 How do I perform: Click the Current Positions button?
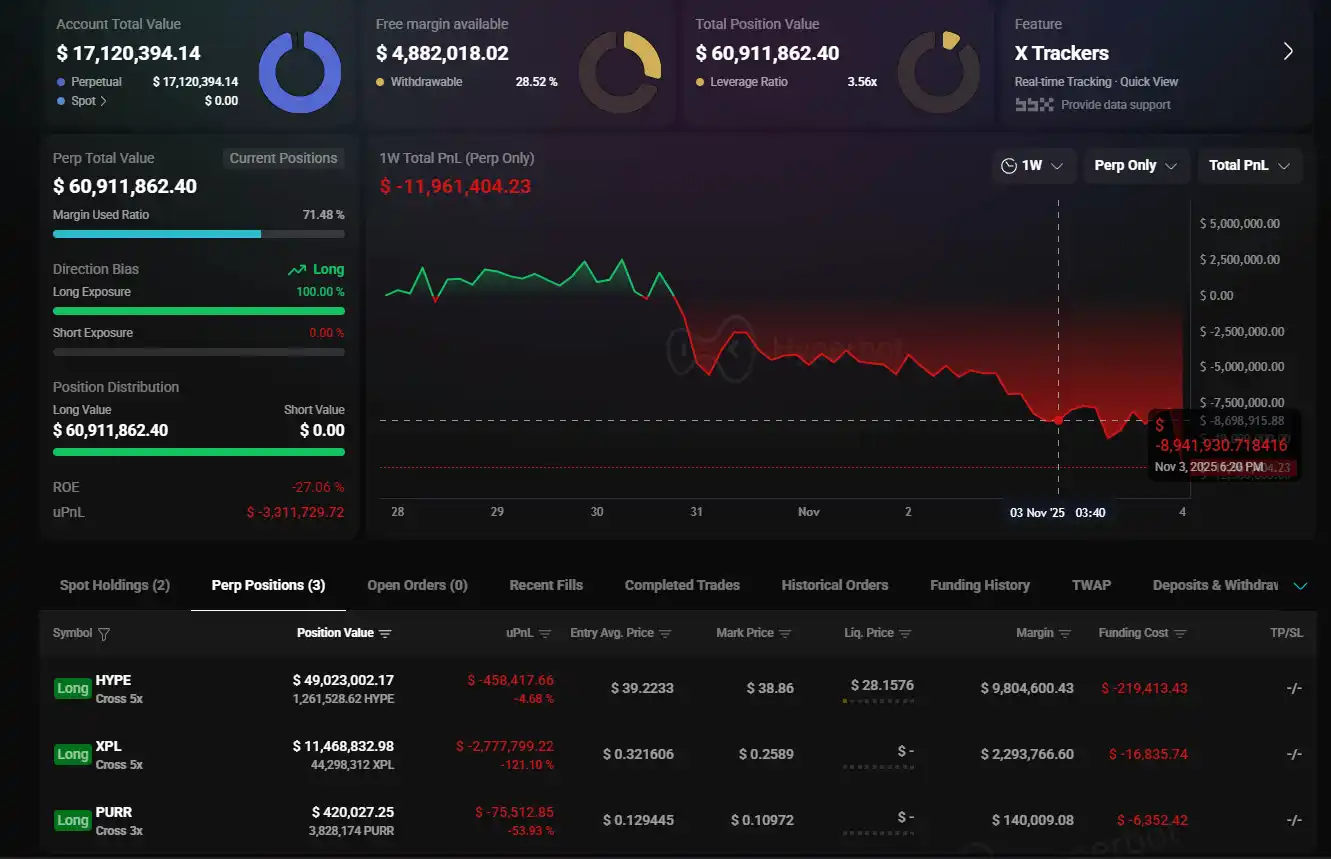click(283, 158)
